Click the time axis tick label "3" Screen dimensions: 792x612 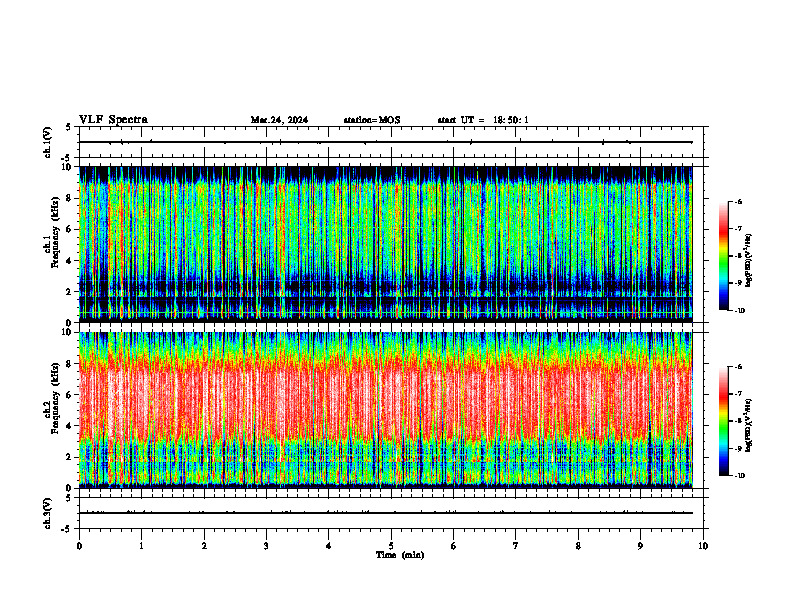[266, 546]
